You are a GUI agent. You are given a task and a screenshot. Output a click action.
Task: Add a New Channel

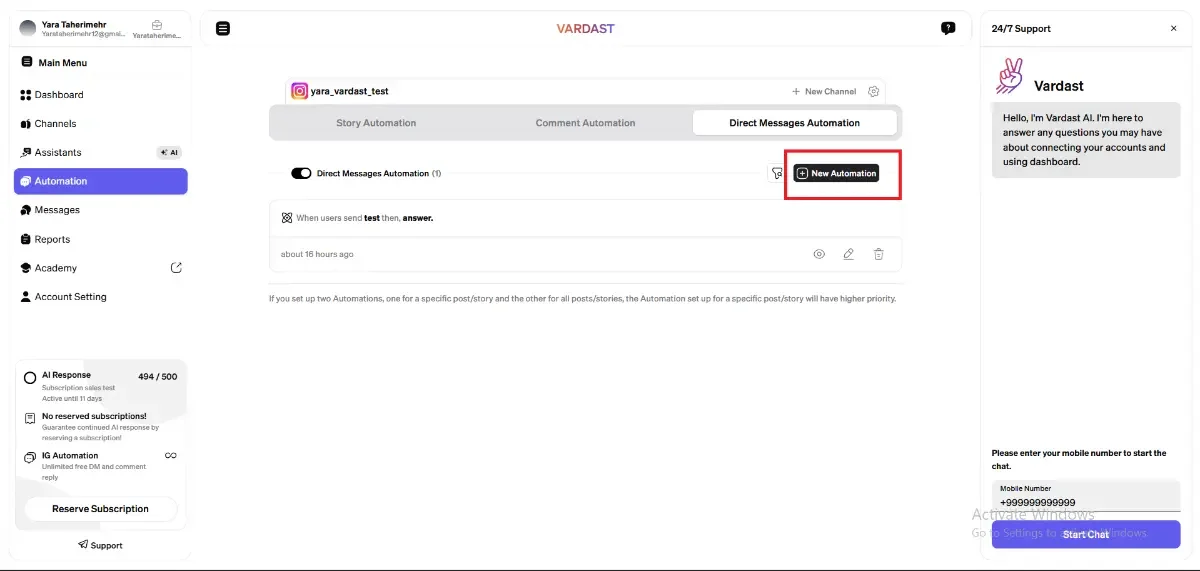pos(824,91)
